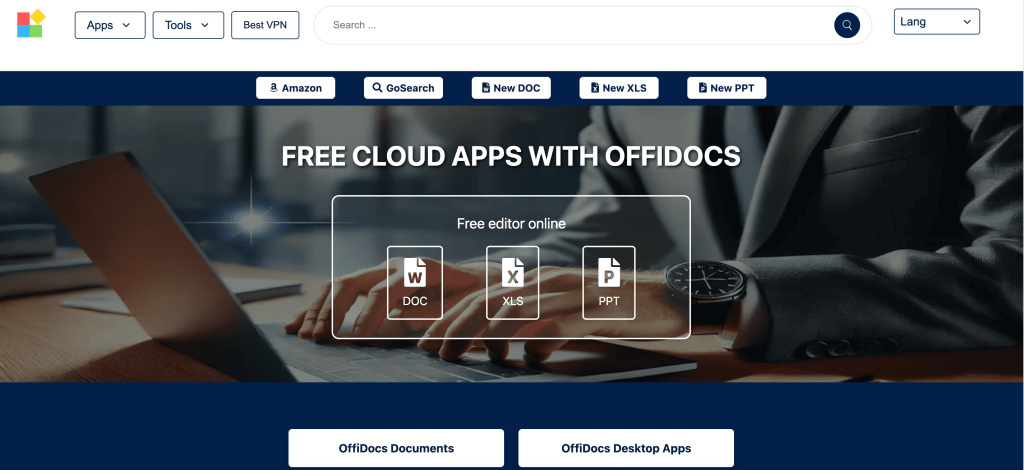Viewport: 1024px width, 470px height.
Task: Click the Free Cloud Apps with OffiDocs title
Action: [511, 157]
